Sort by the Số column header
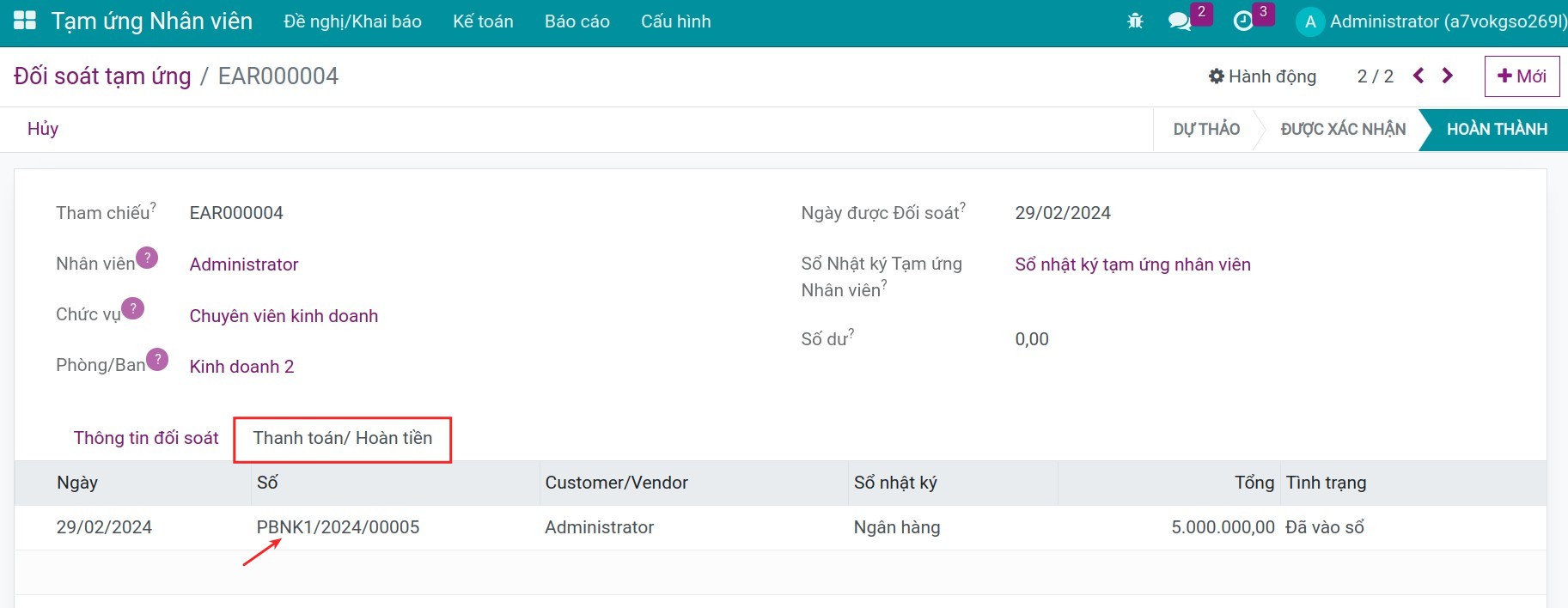Screen dimensions: 1568x608 point(395,483)
